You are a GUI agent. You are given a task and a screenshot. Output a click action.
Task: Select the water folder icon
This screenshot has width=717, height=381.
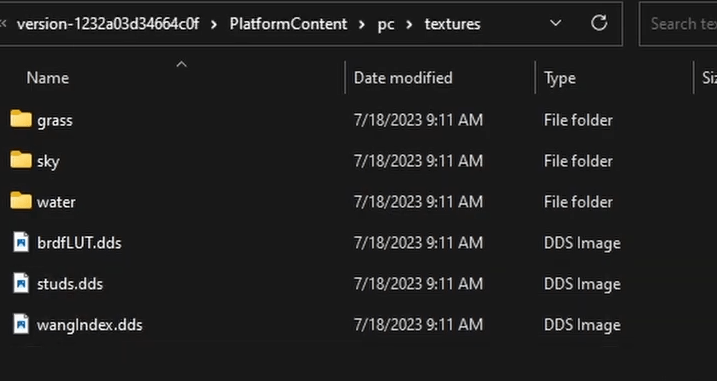point(21,200)
